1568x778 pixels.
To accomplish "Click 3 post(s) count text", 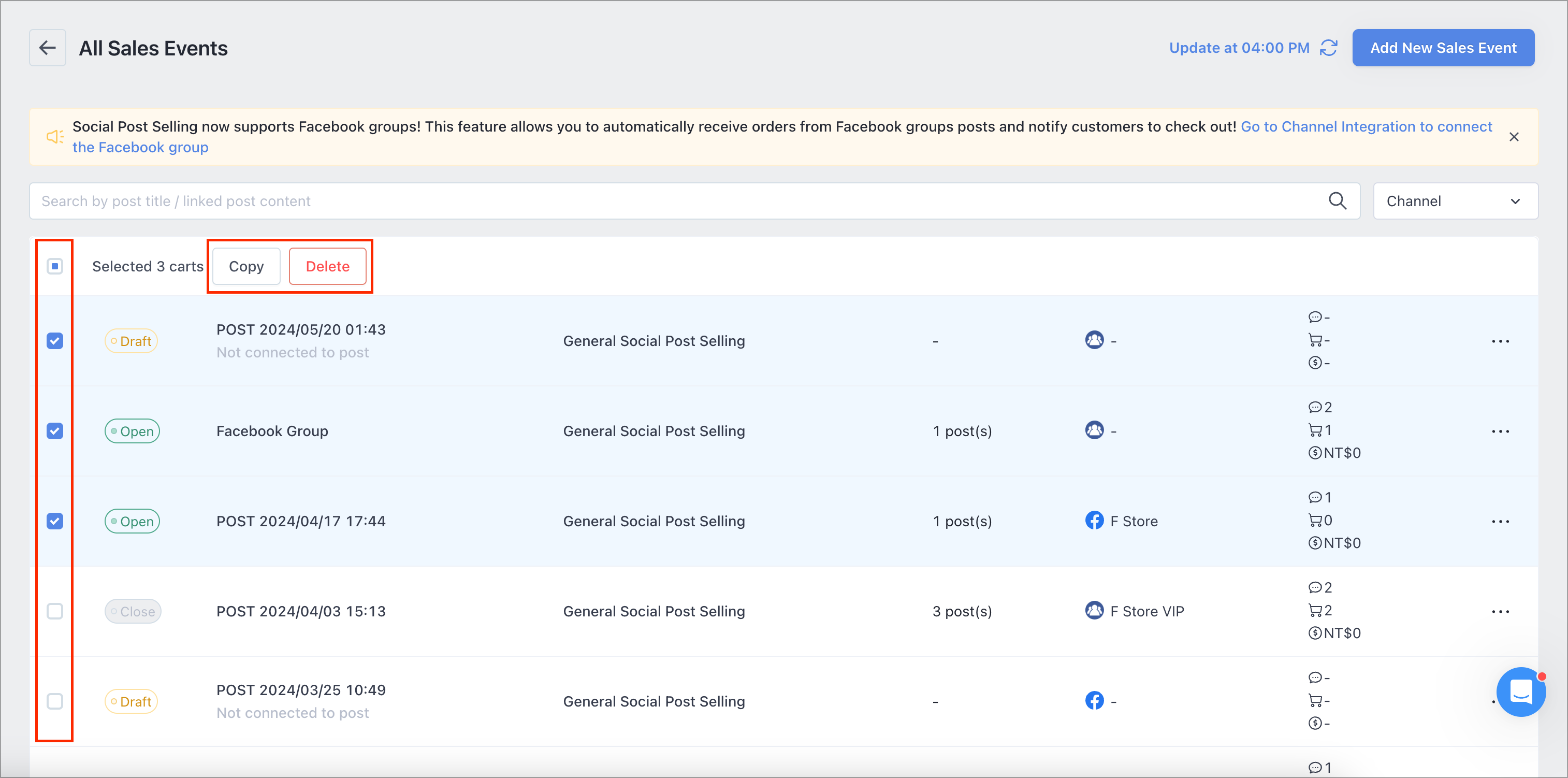I will tap(962, 611).
